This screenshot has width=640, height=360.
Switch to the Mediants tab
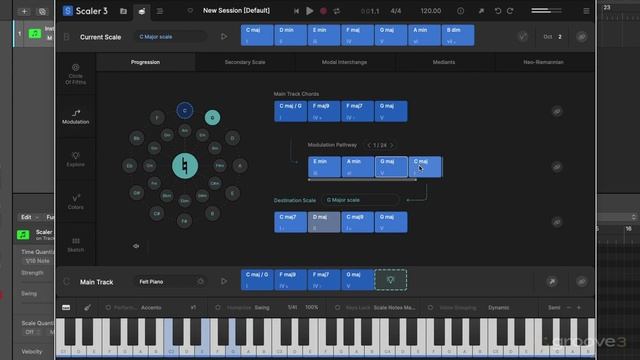point(444,62)
